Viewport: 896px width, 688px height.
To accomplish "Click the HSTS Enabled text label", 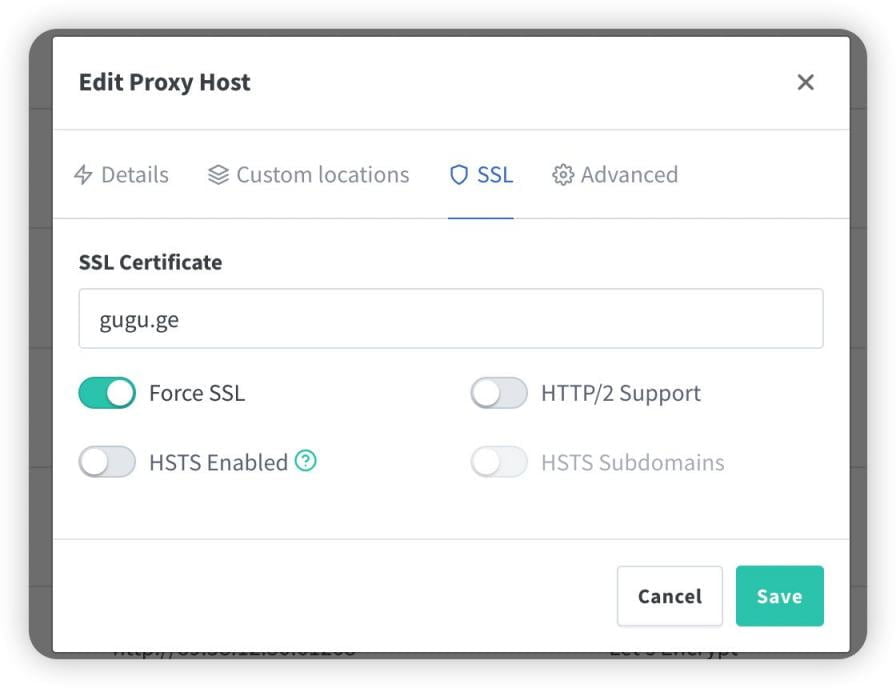I will pyautogui.click(x=218, y=462).
